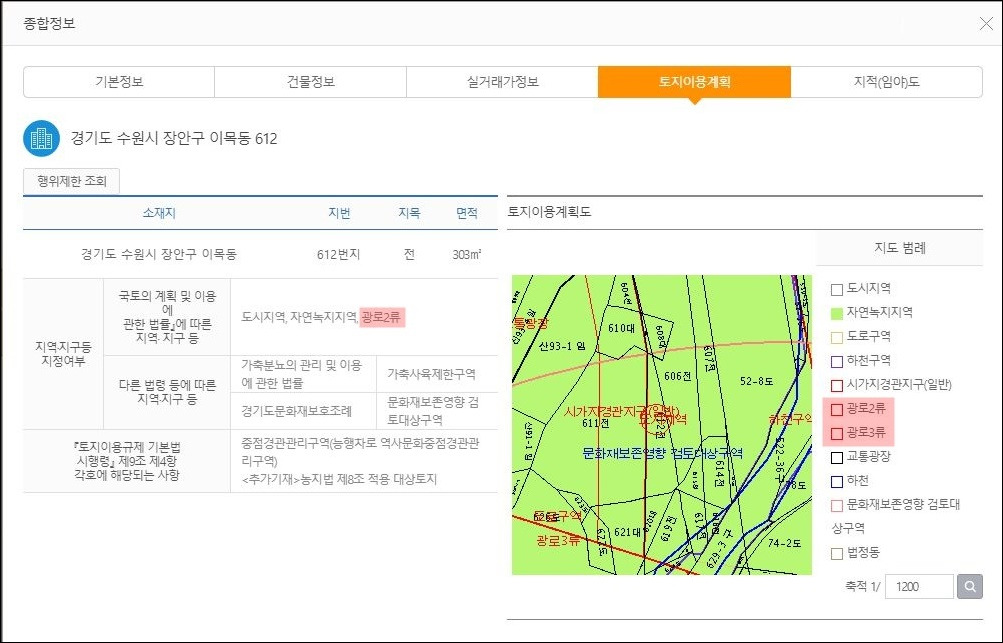Click the green 자연녹지지역 legend swatch

coord(837,314)
